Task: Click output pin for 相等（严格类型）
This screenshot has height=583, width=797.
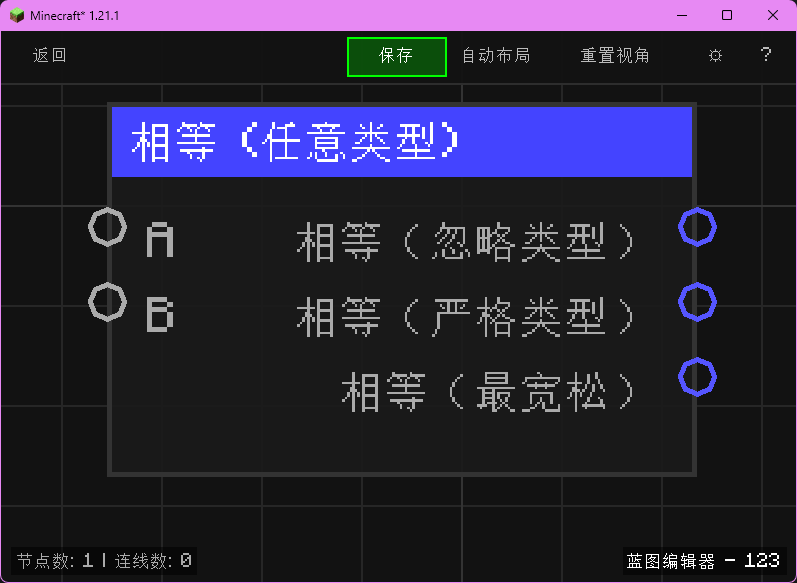Action: pos(697,302)
